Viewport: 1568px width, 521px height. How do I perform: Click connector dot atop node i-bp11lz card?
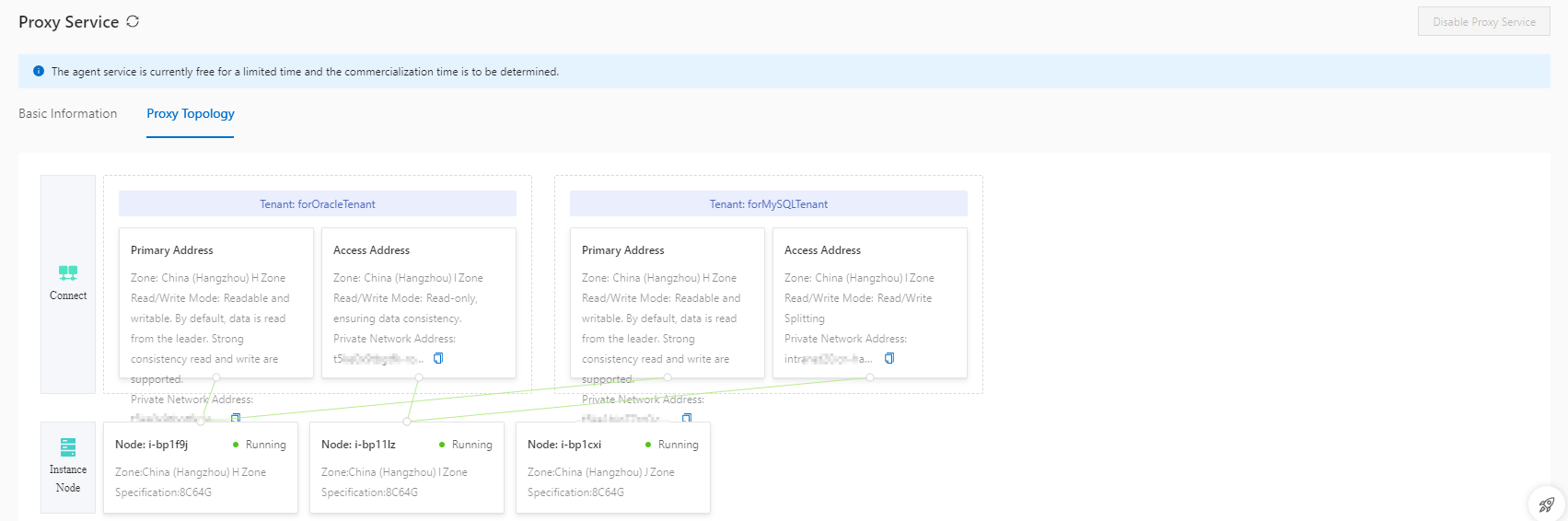click(x=407, y=422)
